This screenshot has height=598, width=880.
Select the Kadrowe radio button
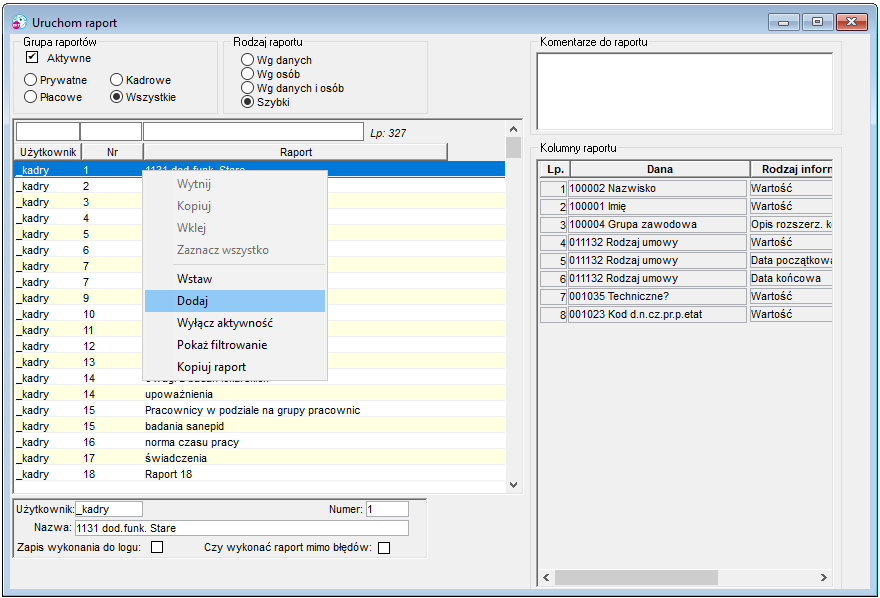116,80
